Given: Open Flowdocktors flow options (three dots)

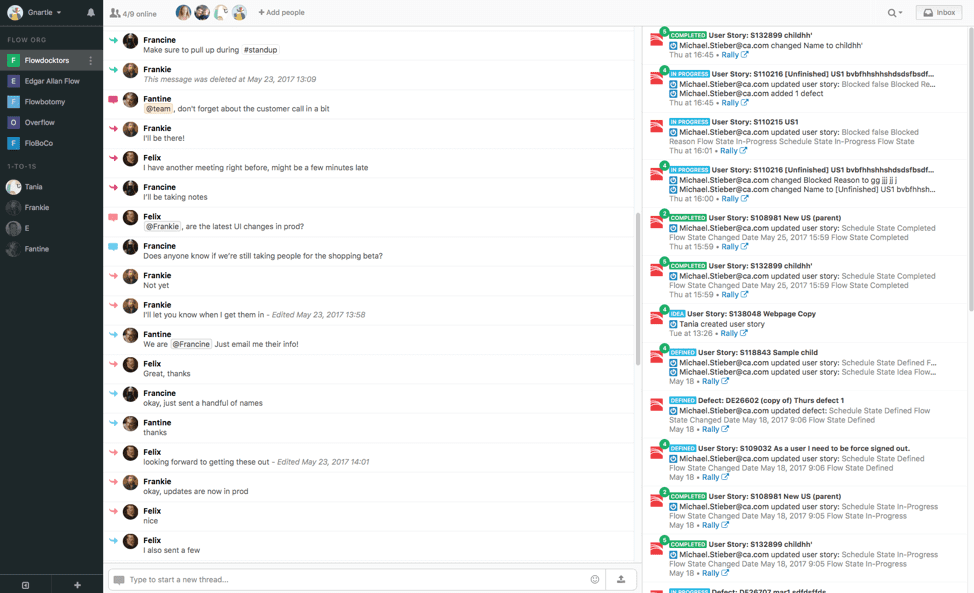Looking at the screenshot, I should (91, 61).
